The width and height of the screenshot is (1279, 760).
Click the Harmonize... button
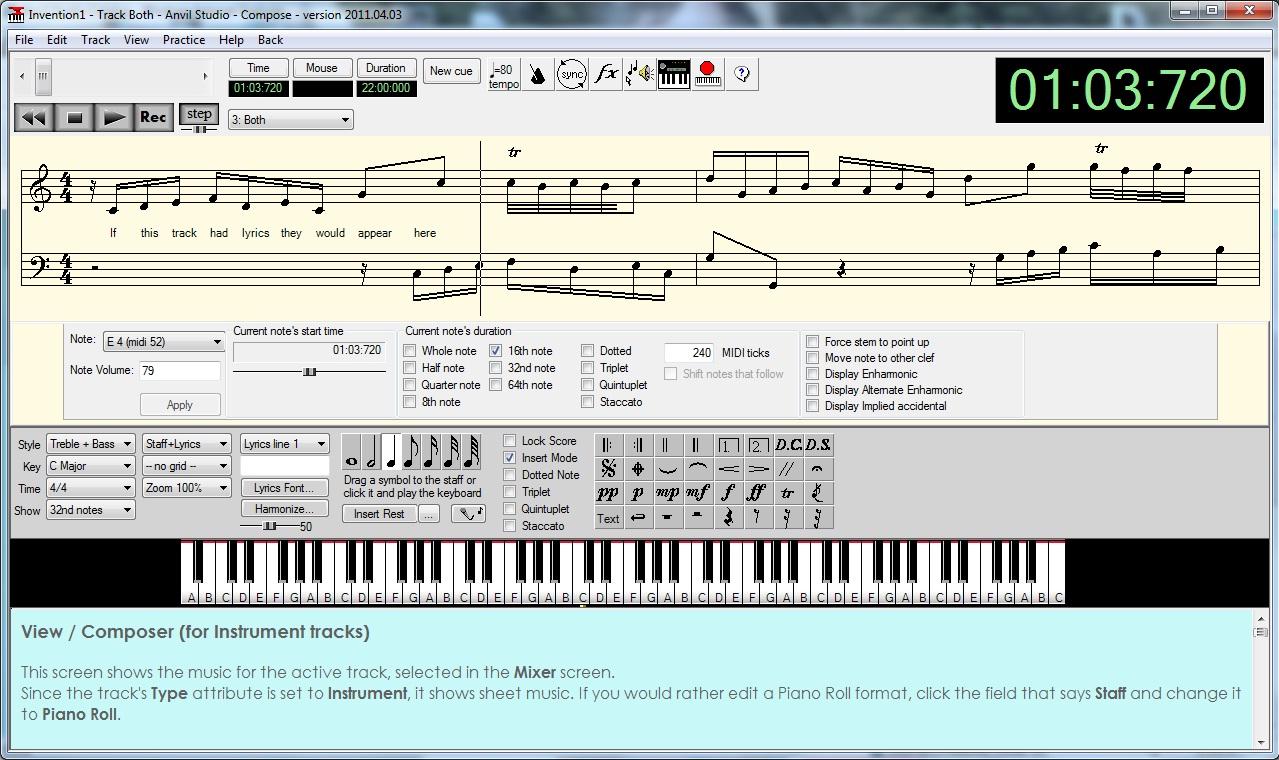[x=284, y=509]
